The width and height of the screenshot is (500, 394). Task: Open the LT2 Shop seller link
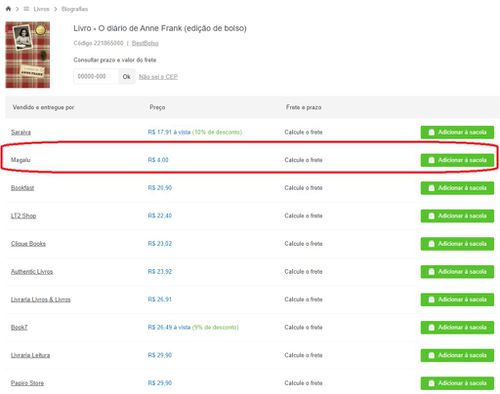[23, 216]
